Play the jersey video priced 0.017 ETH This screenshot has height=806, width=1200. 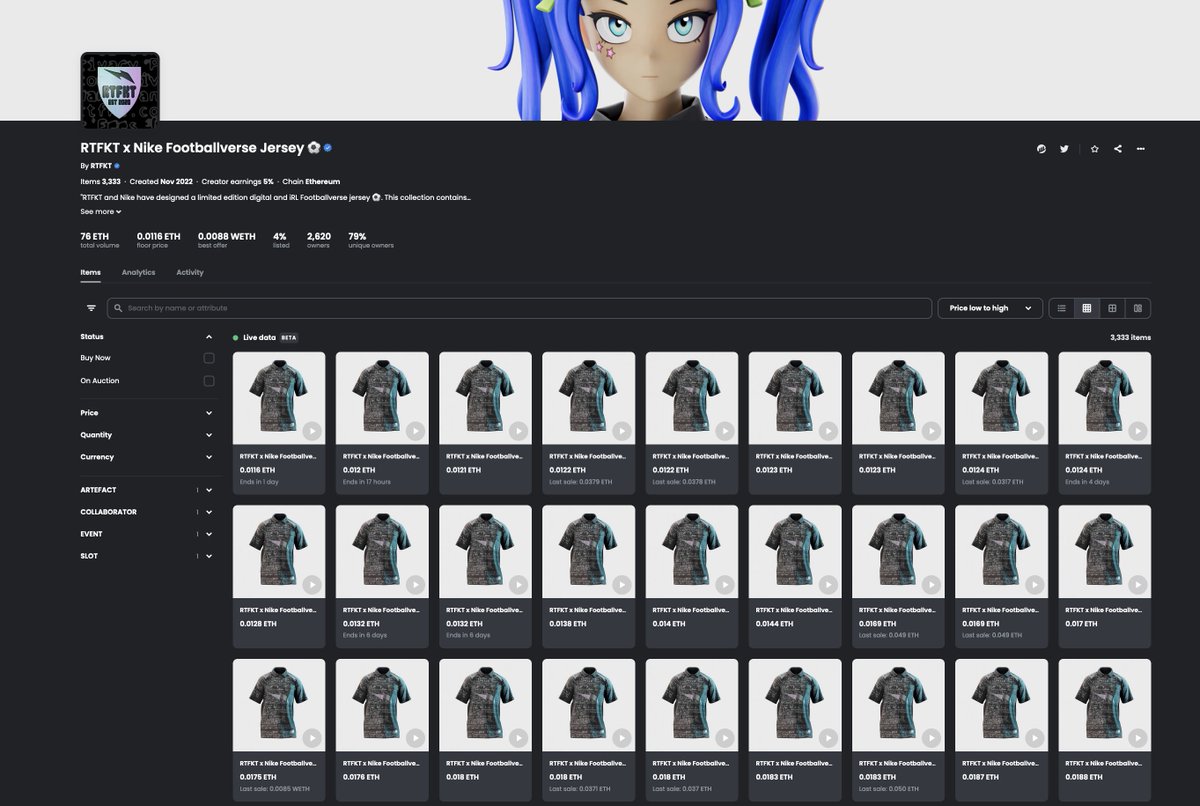click(1137, 585)
